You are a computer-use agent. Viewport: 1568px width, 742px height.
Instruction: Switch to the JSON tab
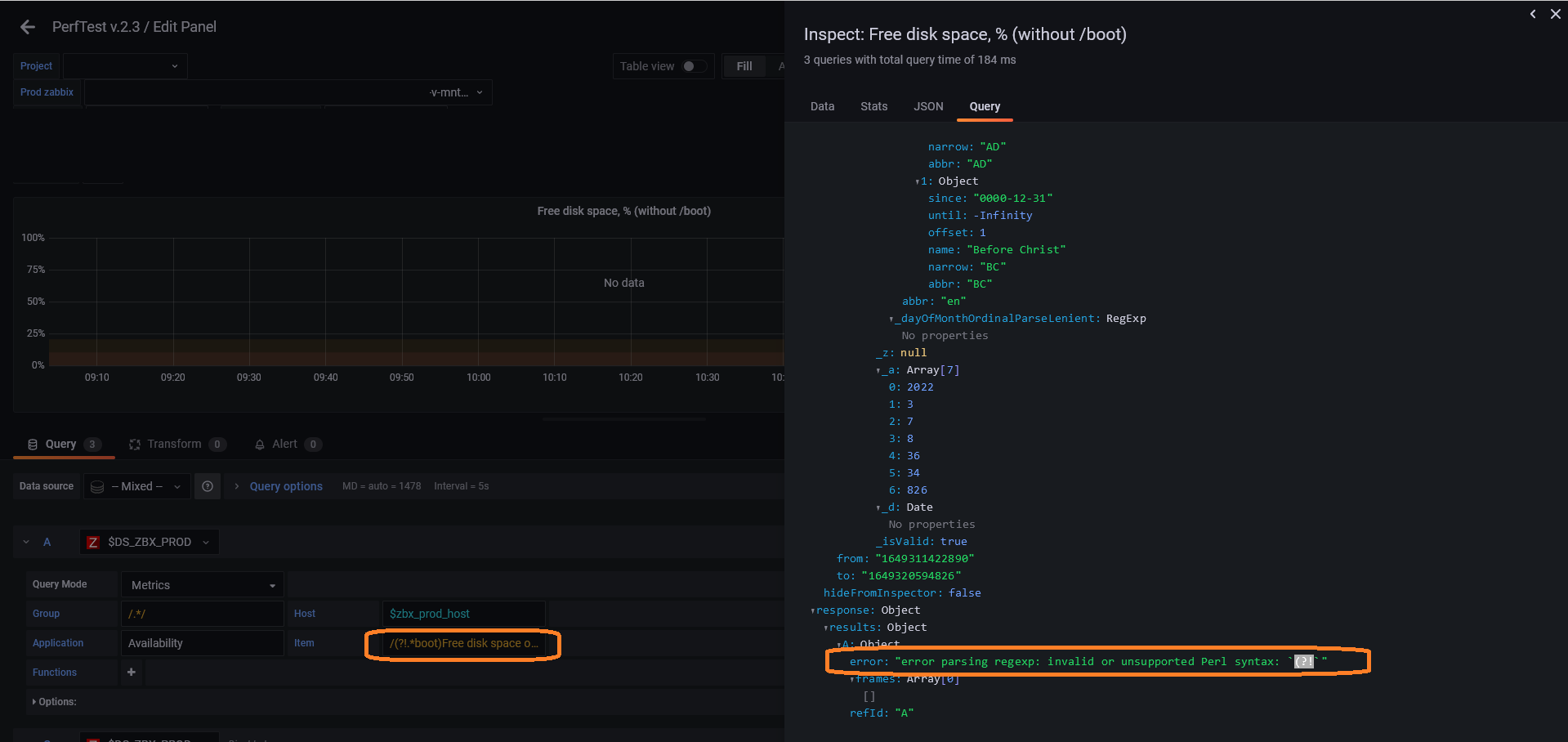928,106
